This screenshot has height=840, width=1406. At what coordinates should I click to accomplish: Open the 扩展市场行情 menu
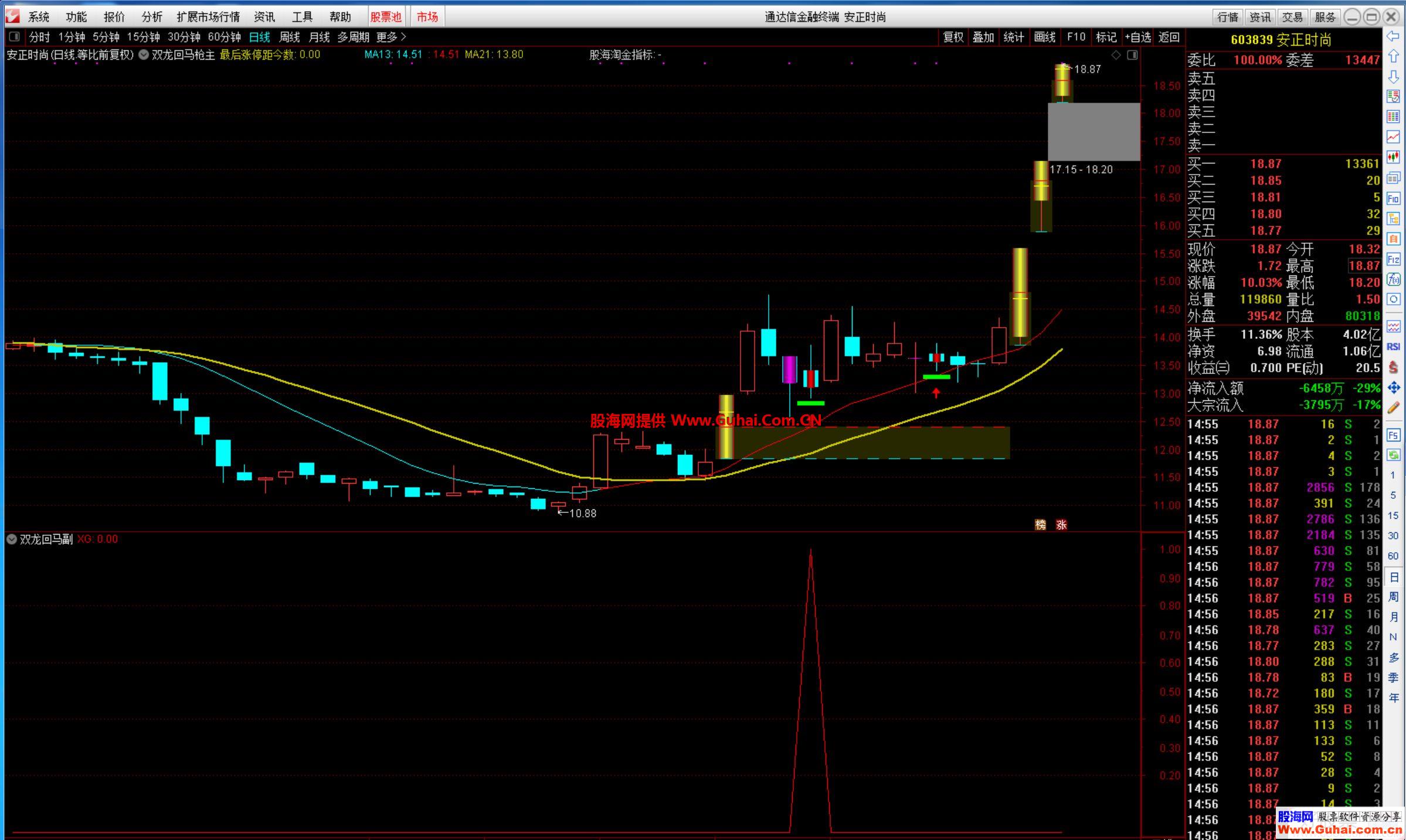[x=208, y=17]
